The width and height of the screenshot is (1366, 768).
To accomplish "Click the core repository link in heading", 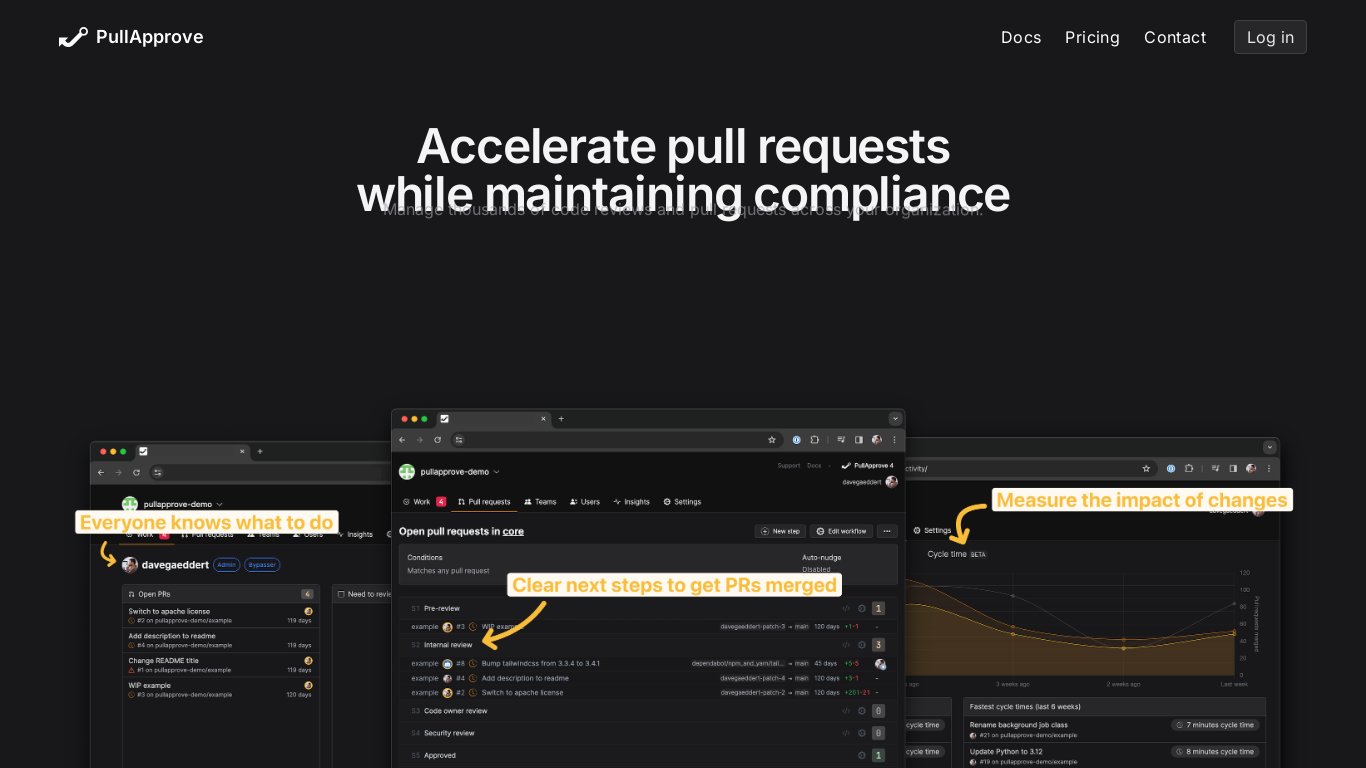I will pyautogui.click(x=513, y=531).
